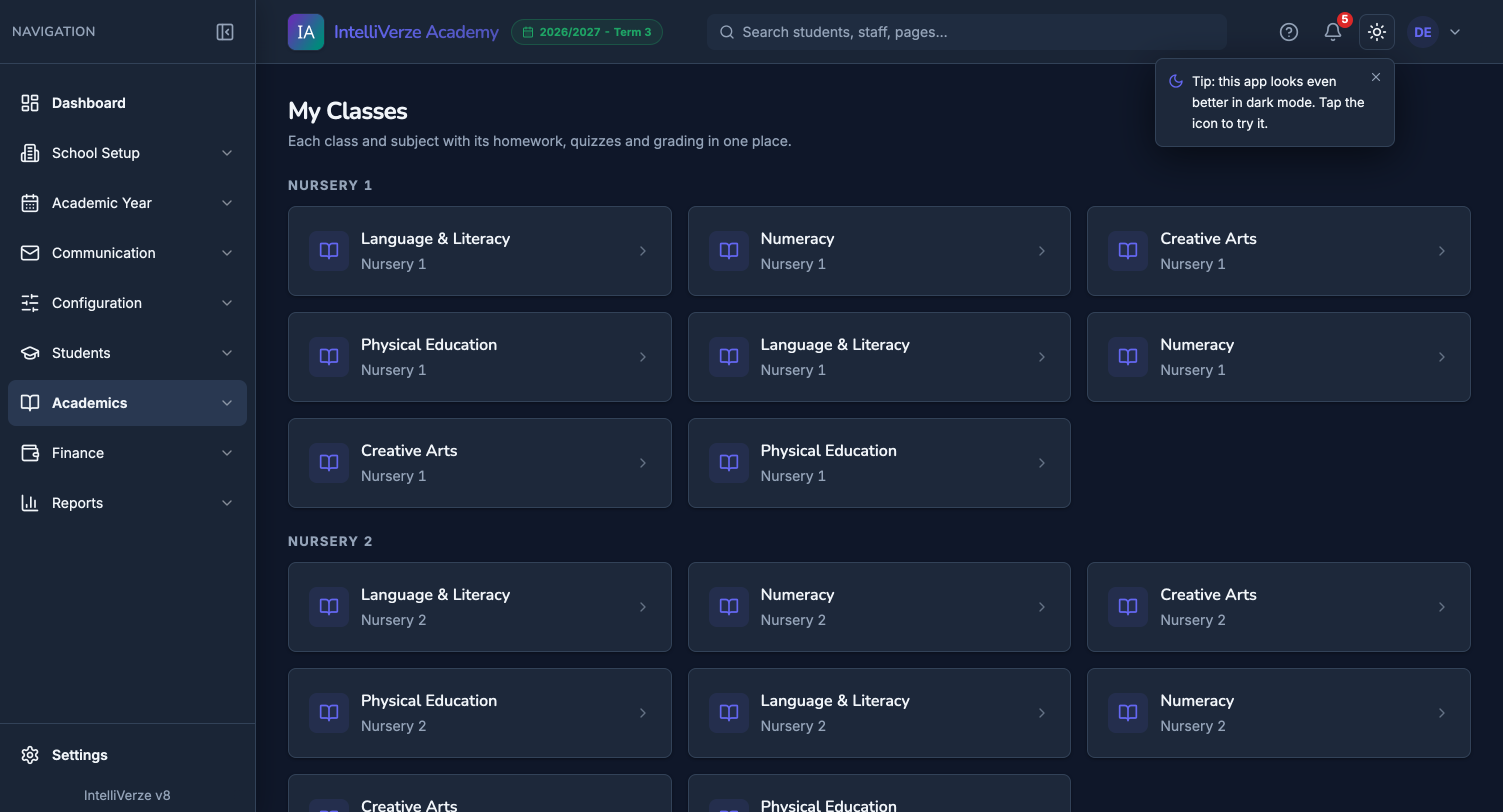Screen dimensions: 1503x812
Task: Collapse the navigation sidebar panel icon
Action: (224, 31)
